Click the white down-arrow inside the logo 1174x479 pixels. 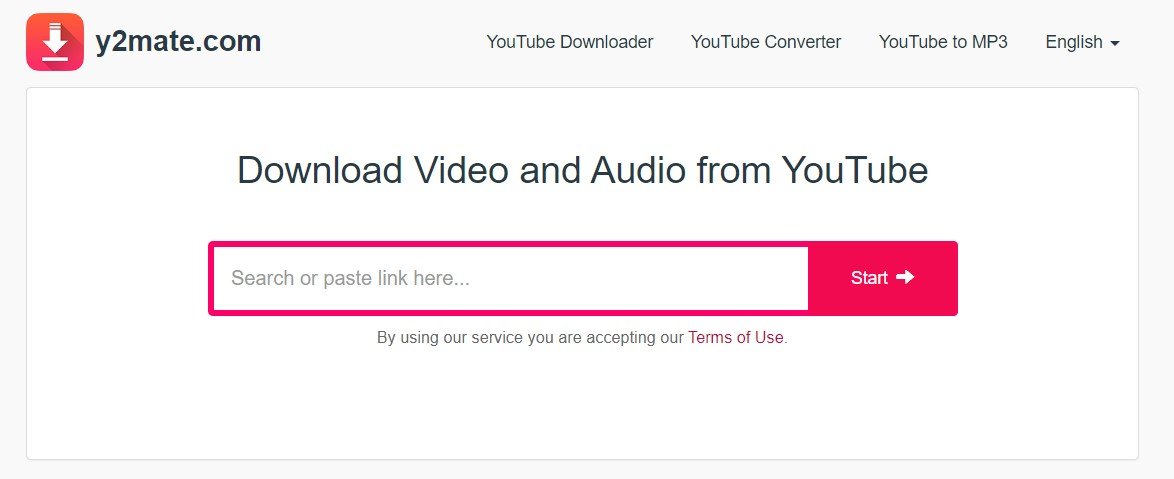coord(55,40)
